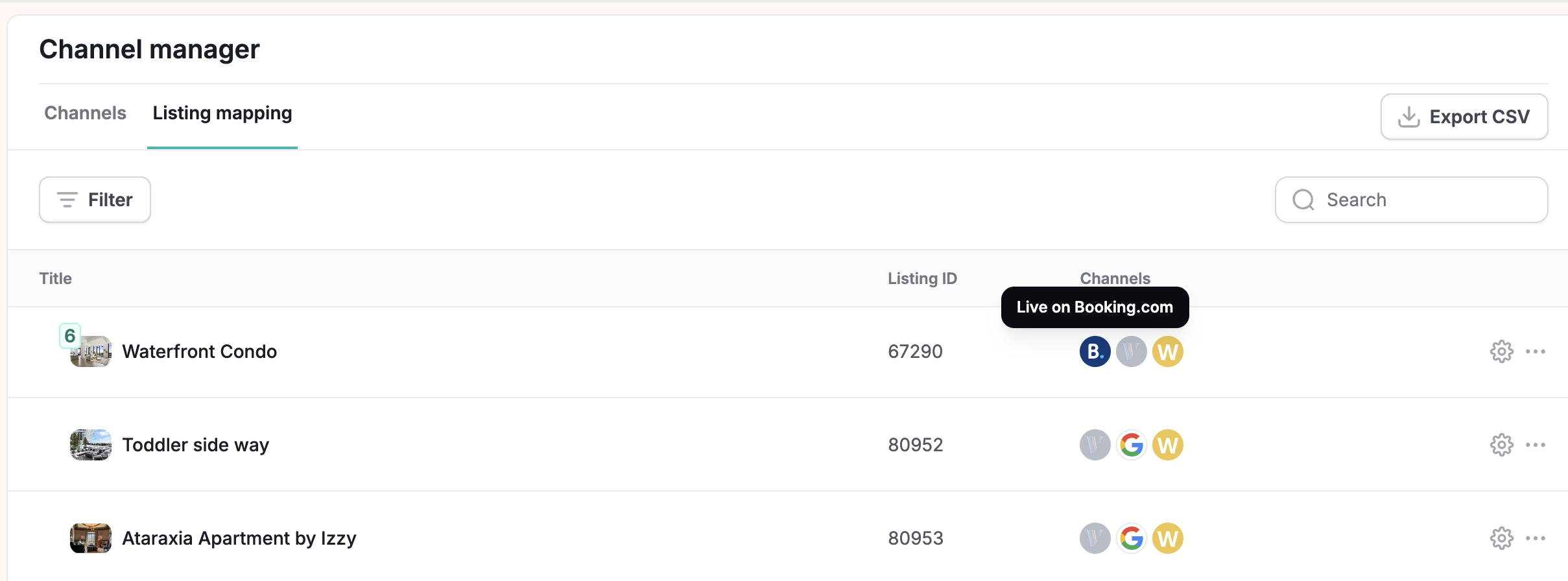
Task: Click Google icon for Ataraxia Apartment by Izzy
Action: 1131,538
